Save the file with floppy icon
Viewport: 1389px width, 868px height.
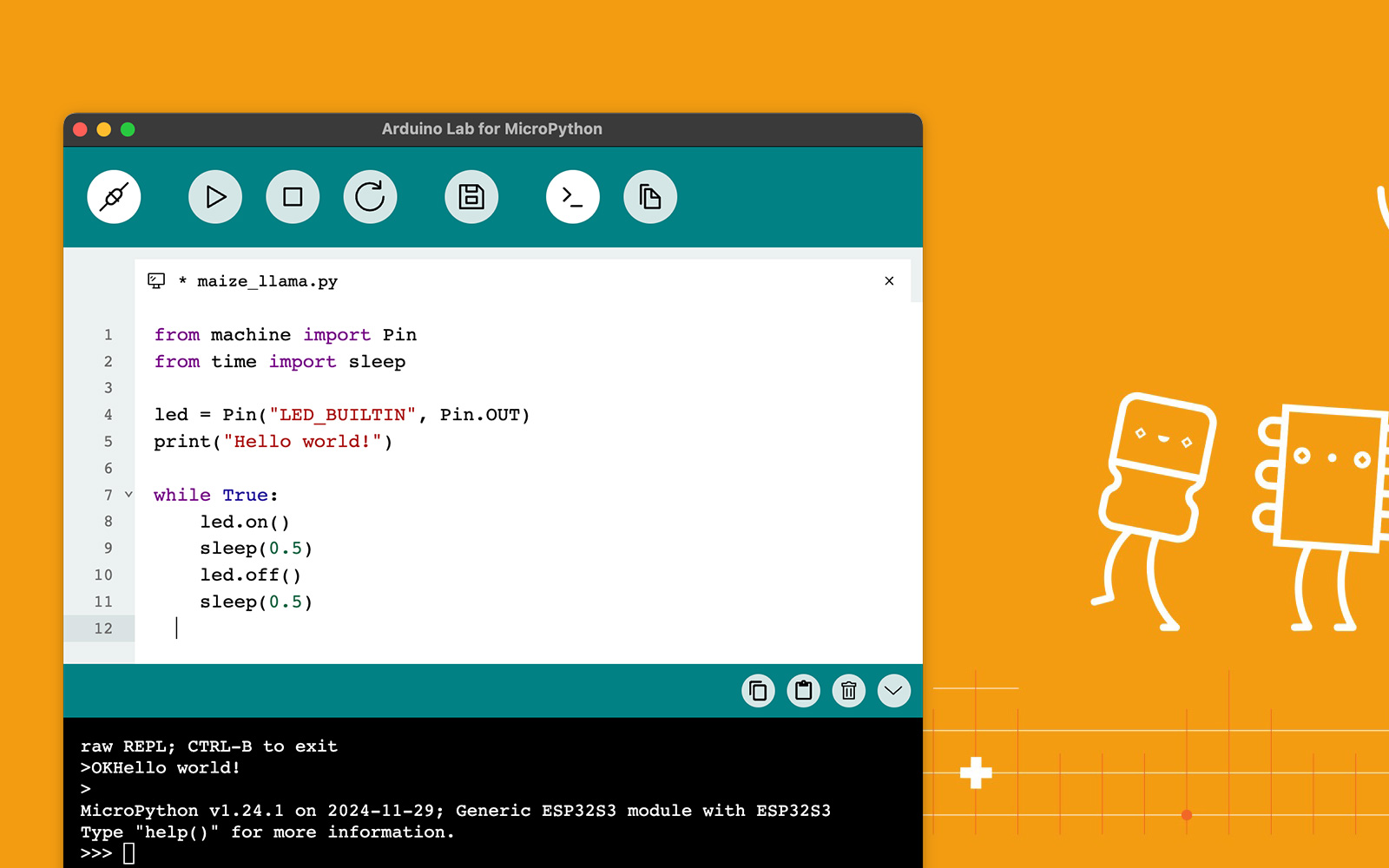(471, 197)
